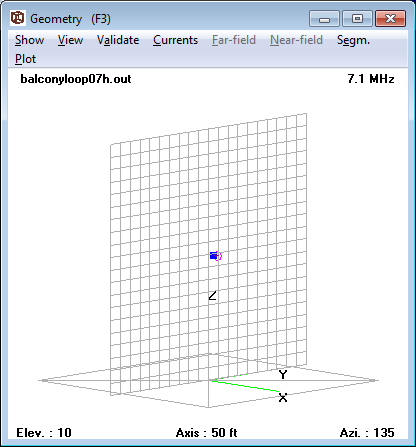Click the green X axis line
416x447 pixels.
(245, 386)
